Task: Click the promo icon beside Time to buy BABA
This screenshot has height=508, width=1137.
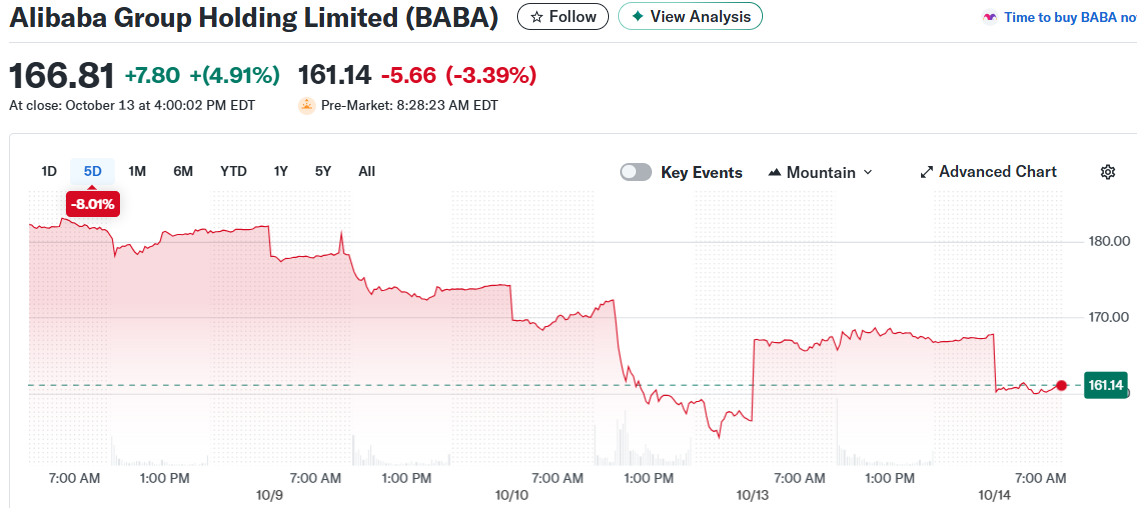Action: [x=990, y=18]
